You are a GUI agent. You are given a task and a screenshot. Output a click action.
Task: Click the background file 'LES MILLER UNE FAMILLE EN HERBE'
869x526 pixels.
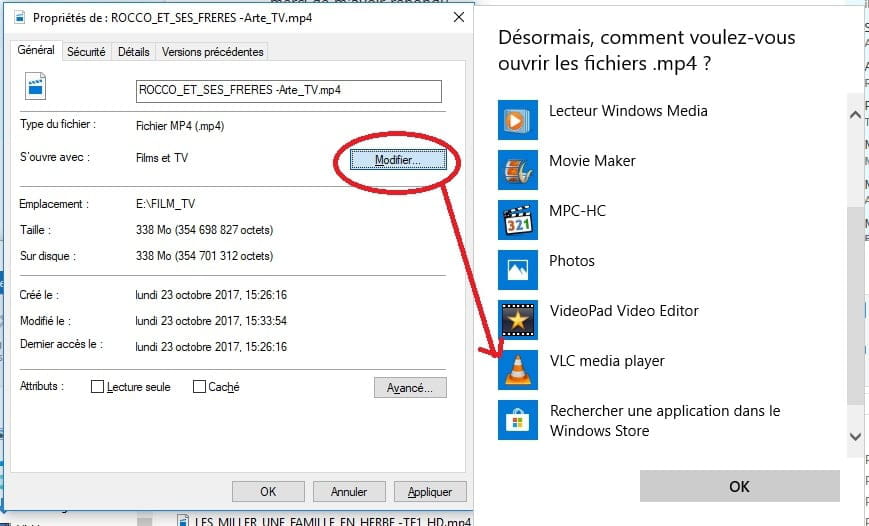click(333, 522)
